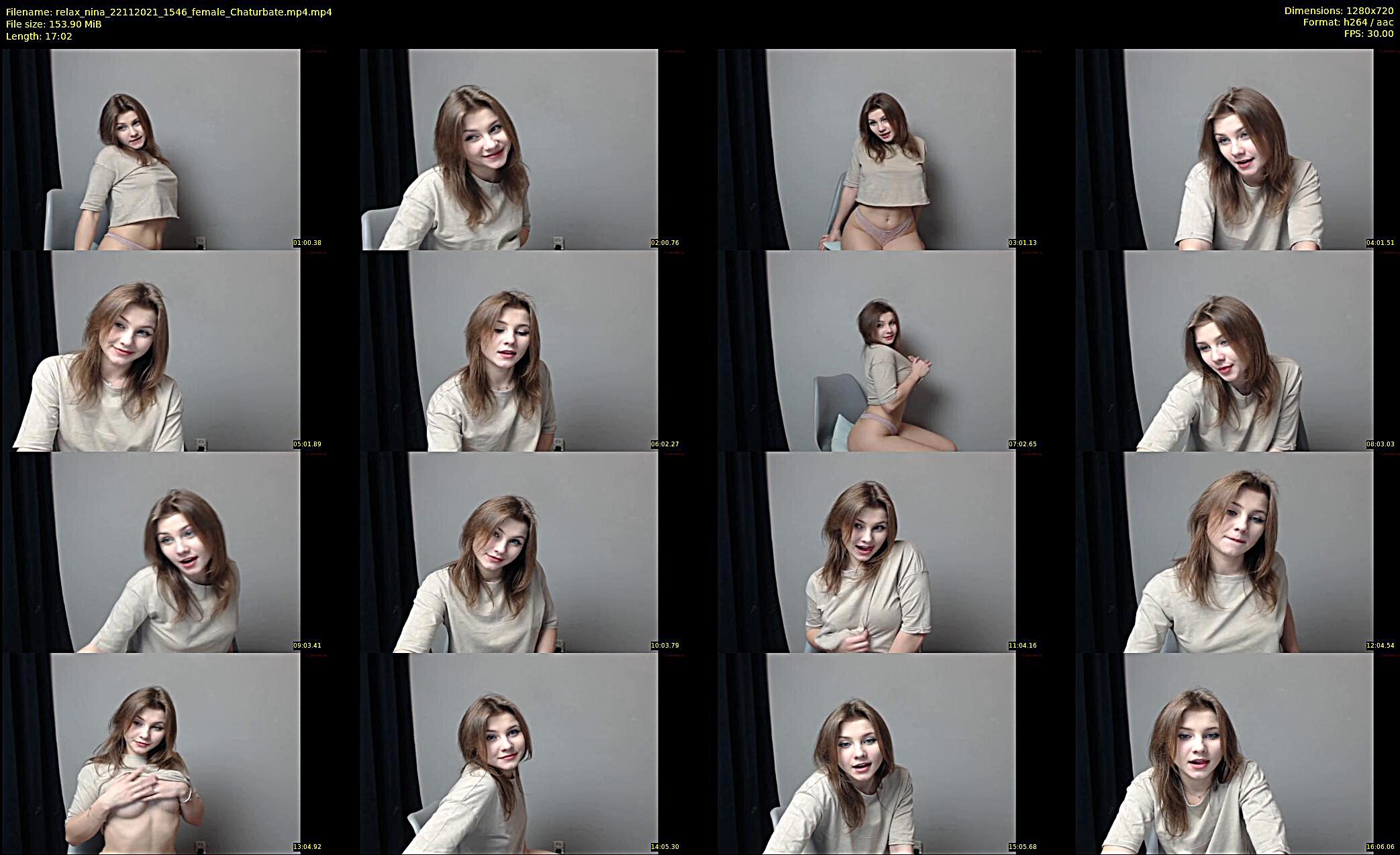This screenshot has width=1400, height=855.
Task: Click the 03:01.13 timestamp marker
Action: pos(1022,243)
